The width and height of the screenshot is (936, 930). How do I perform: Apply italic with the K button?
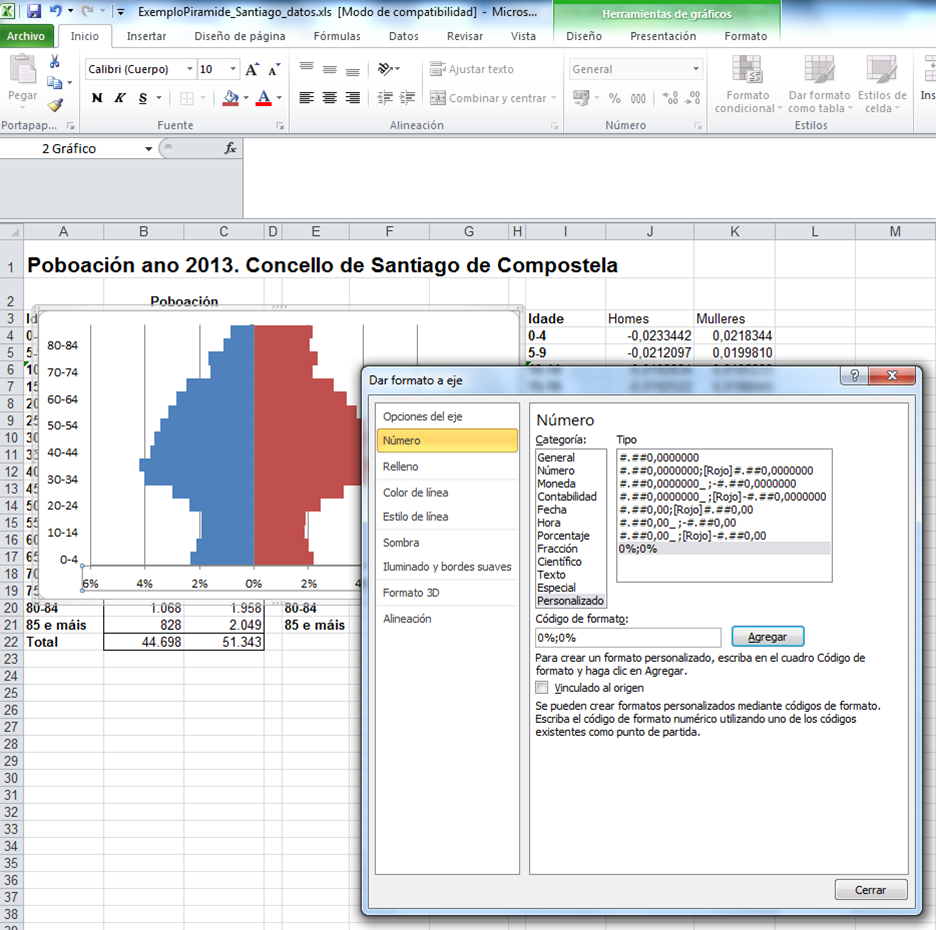click(120, 98)
